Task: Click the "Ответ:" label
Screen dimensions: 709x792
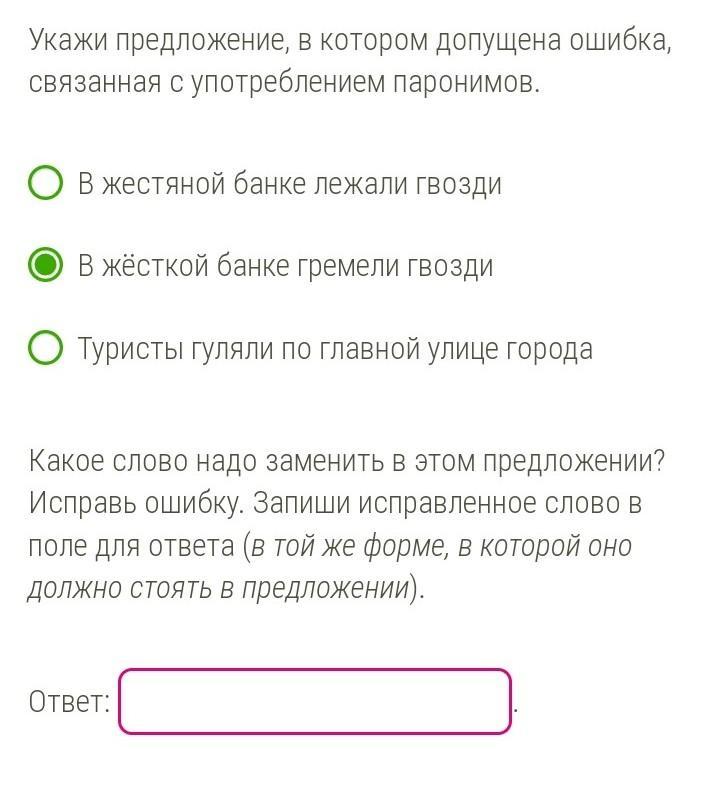Action: tap(69, 702)
